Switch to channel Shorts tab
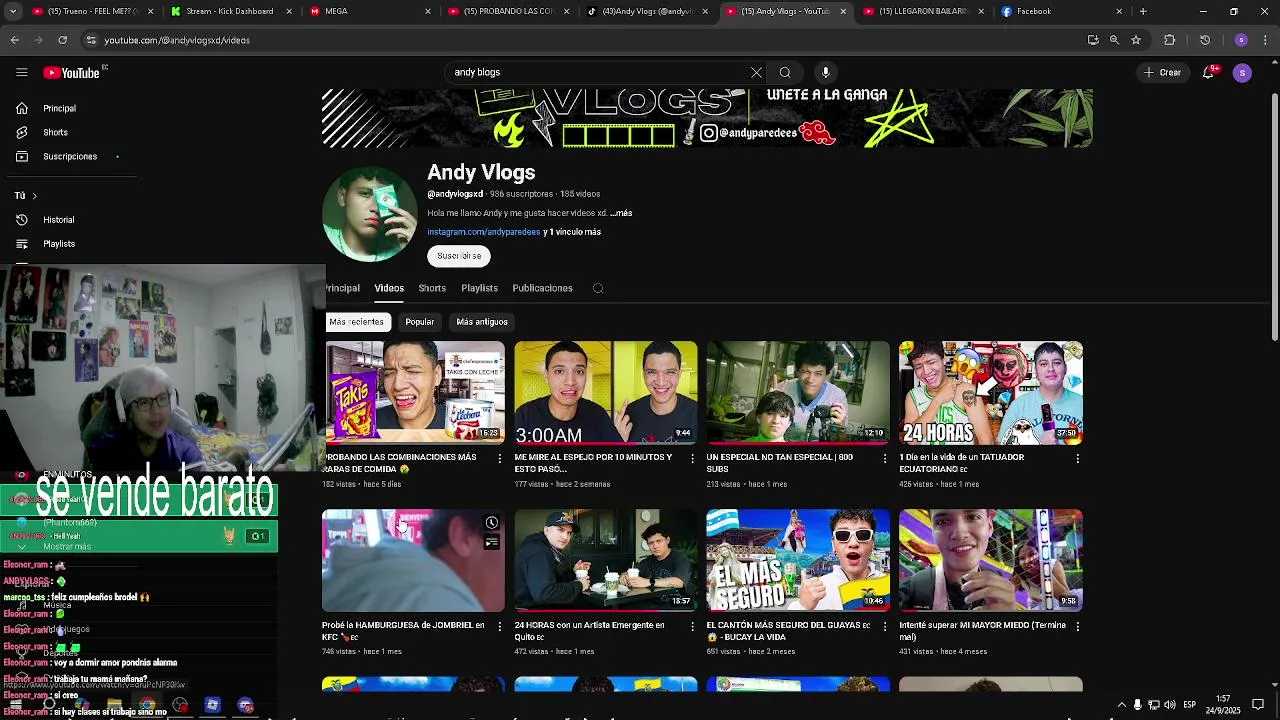The image size is (1280, 720). coord(432,288)
